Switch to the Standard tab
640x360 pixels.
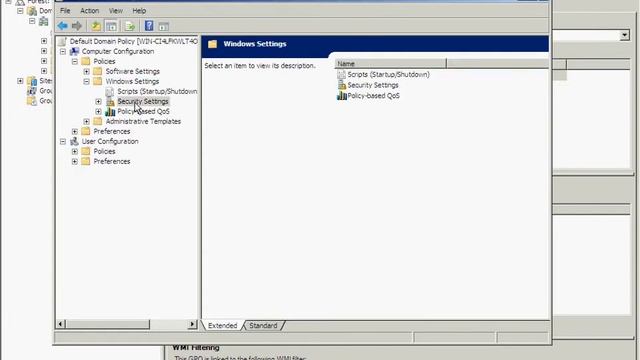[x=263, y=326]
